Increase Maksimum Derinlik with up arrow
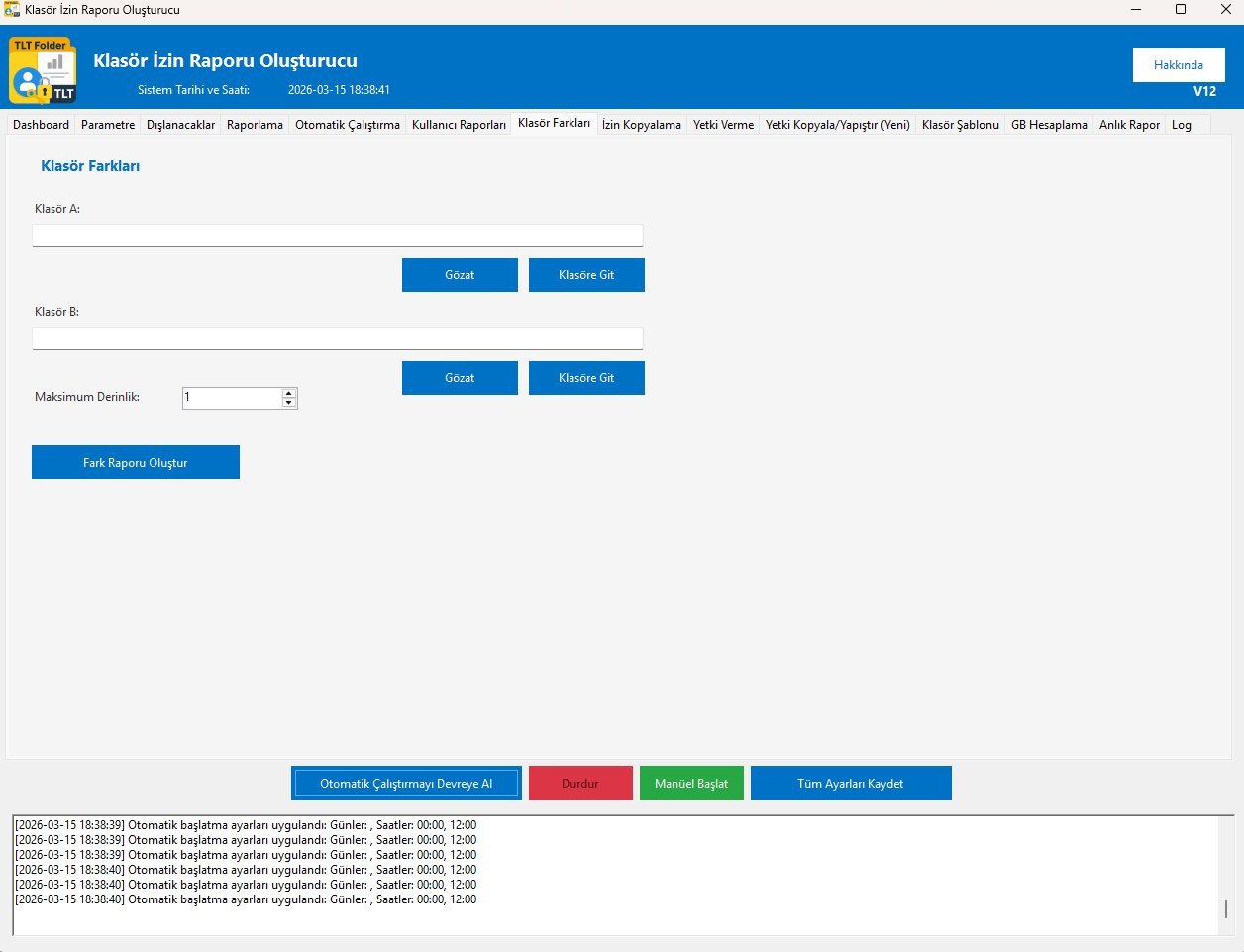Image resolution: width=1244 pixels, height=952 pixels. click(x=289, y=393)
